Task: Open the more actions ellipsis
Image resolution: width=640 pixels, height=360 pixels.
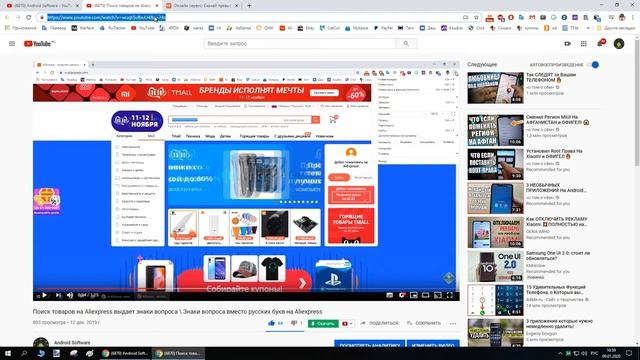Action: click(453, 324)
